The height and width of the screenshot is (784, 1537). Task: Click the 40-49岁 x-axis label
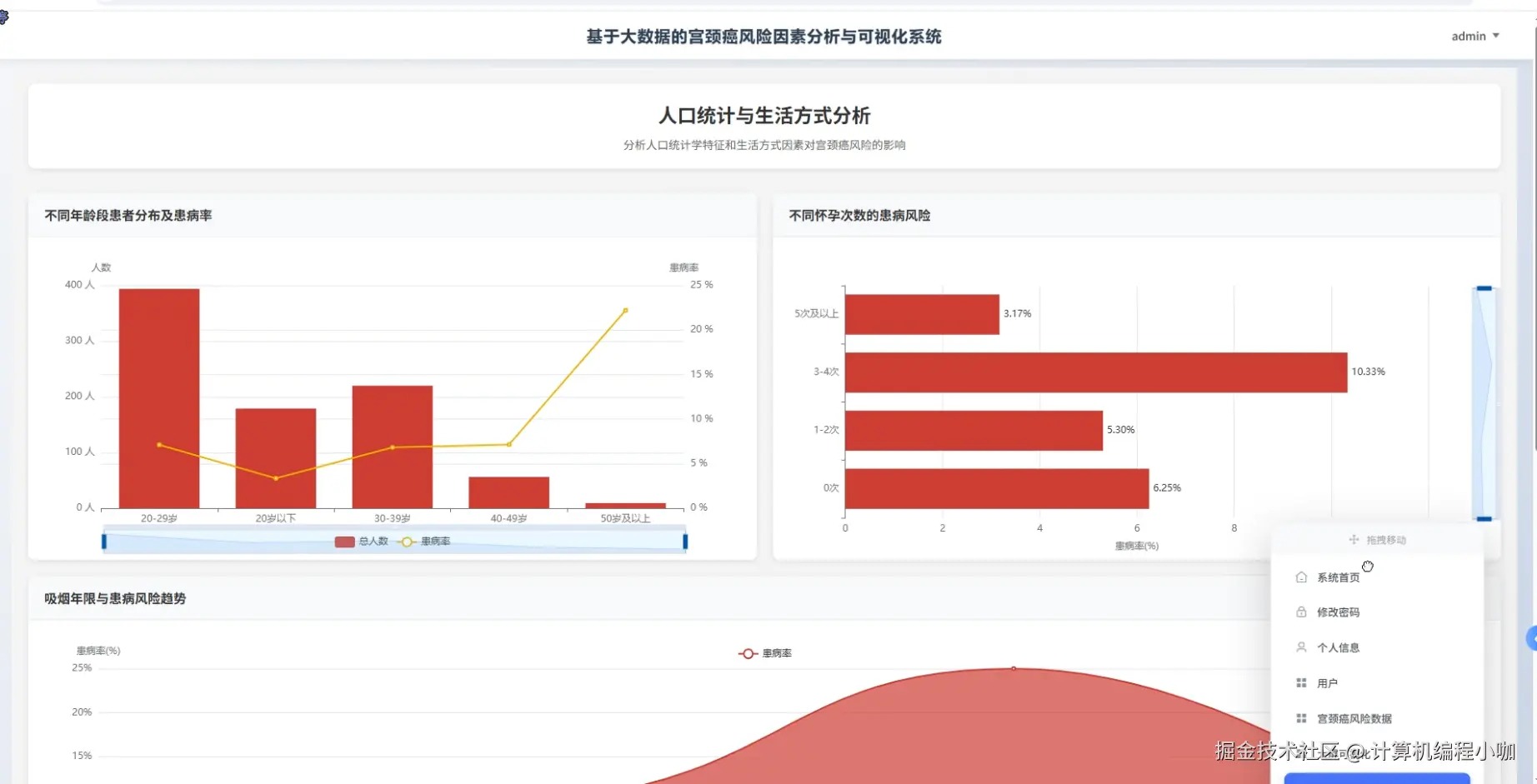pyautogui.click(x=508, y=518)
